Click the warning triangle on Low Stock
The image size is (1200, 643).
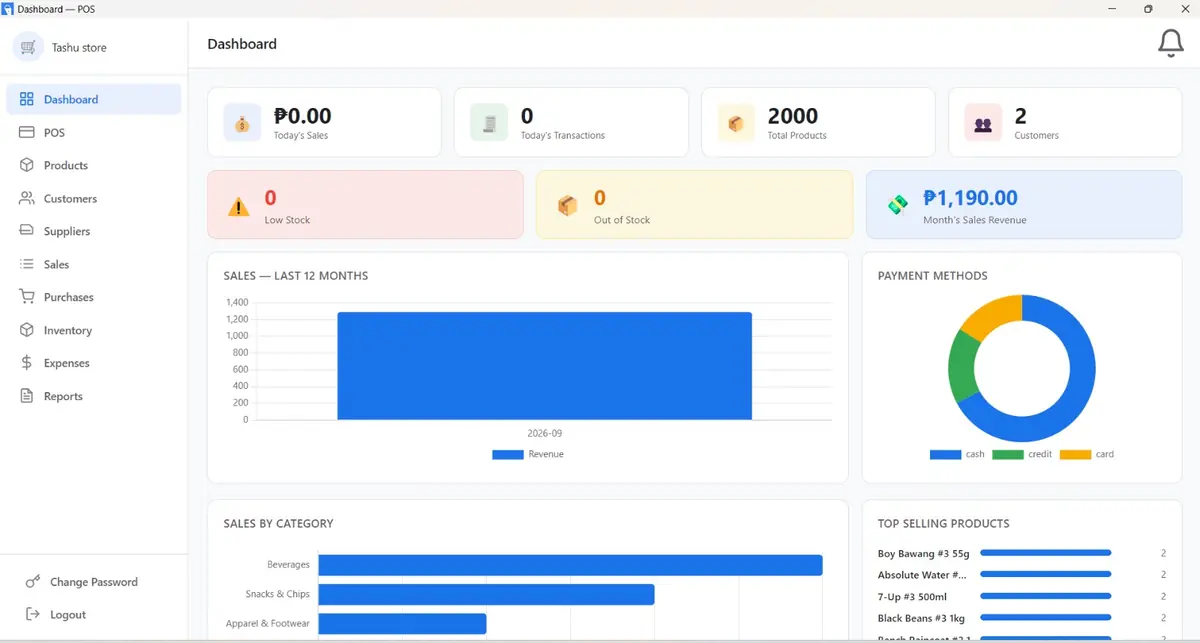coord(238,206)
